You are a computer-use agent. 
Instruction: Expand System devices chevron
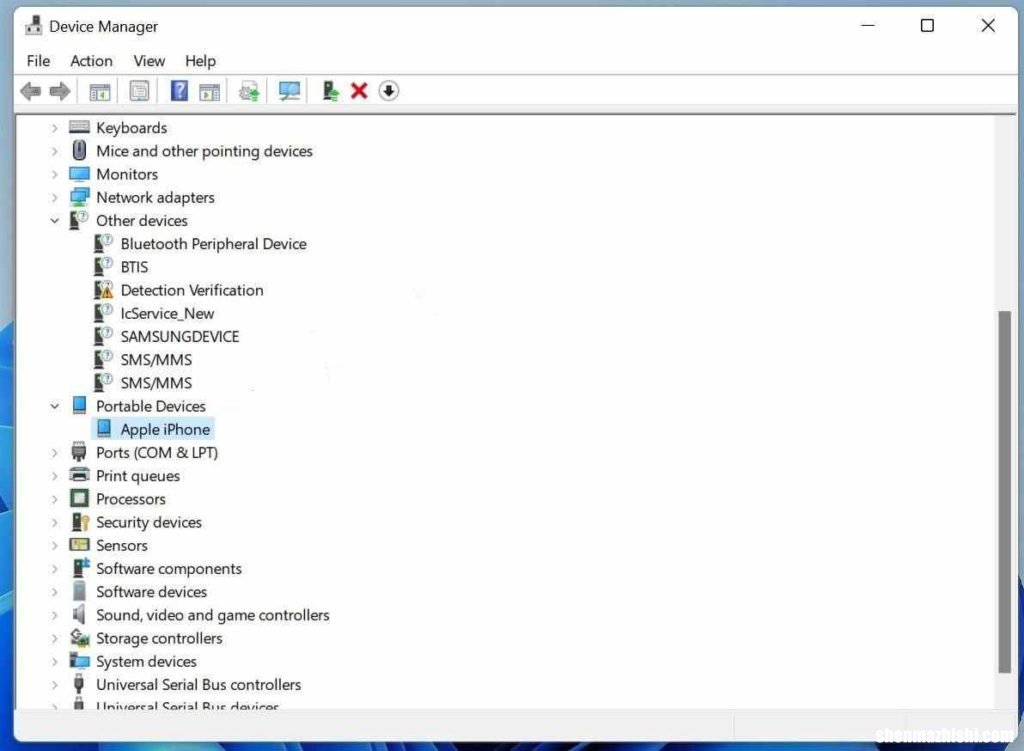pos(55,662)
